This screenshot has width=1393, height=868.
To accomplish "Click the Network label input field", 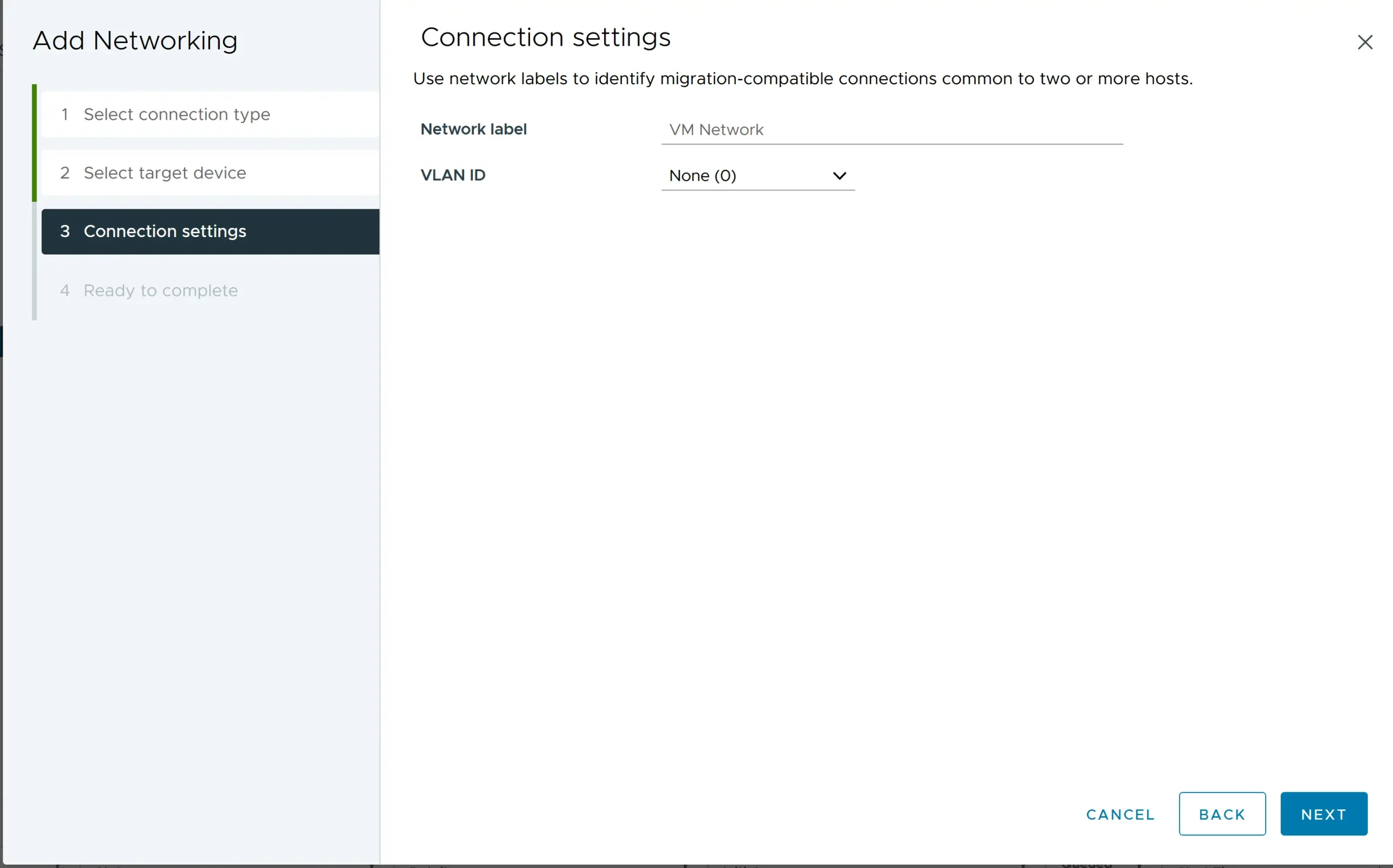I will [892, 130].
